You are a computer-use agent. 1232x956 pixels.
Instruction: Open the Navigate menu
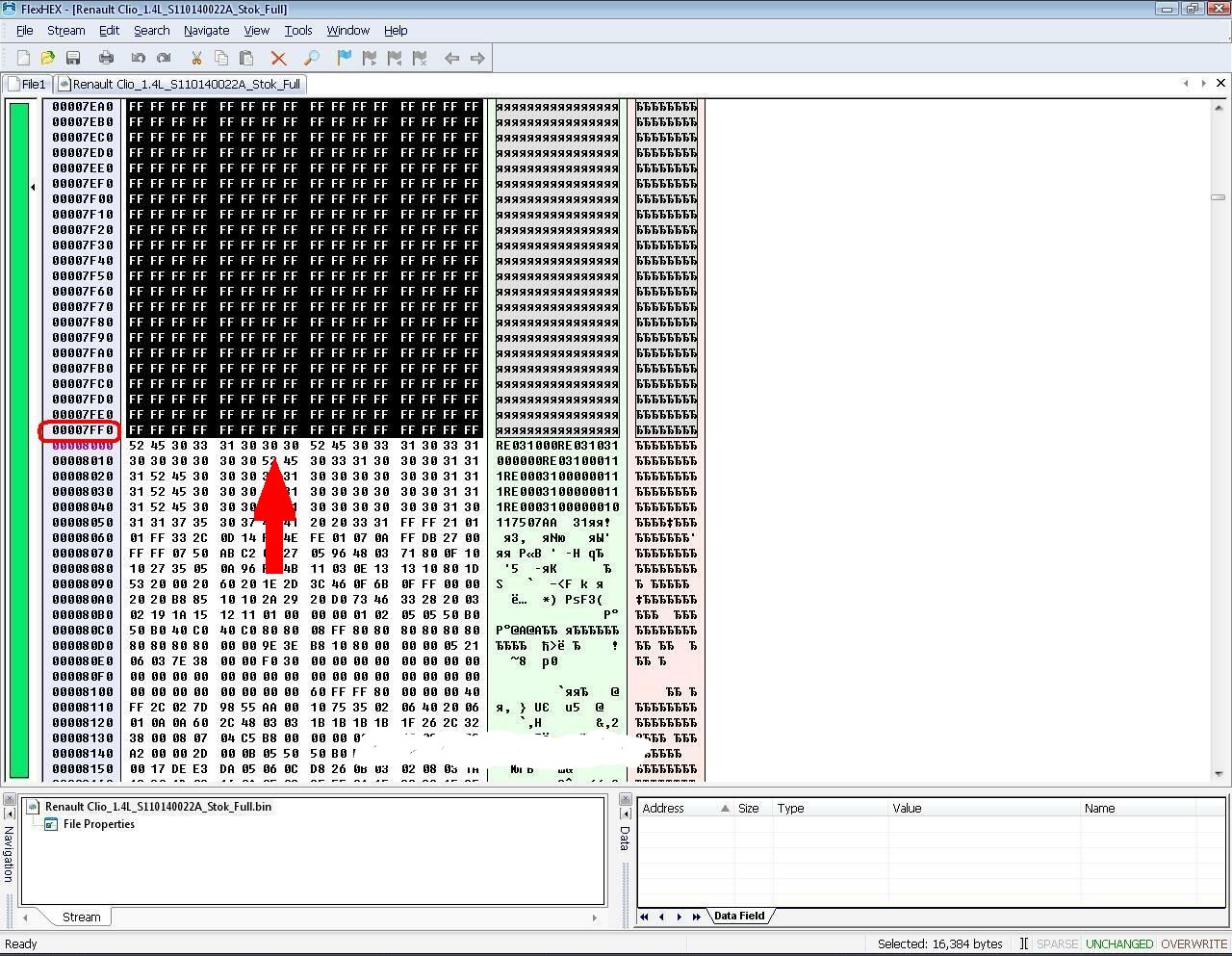207,30
